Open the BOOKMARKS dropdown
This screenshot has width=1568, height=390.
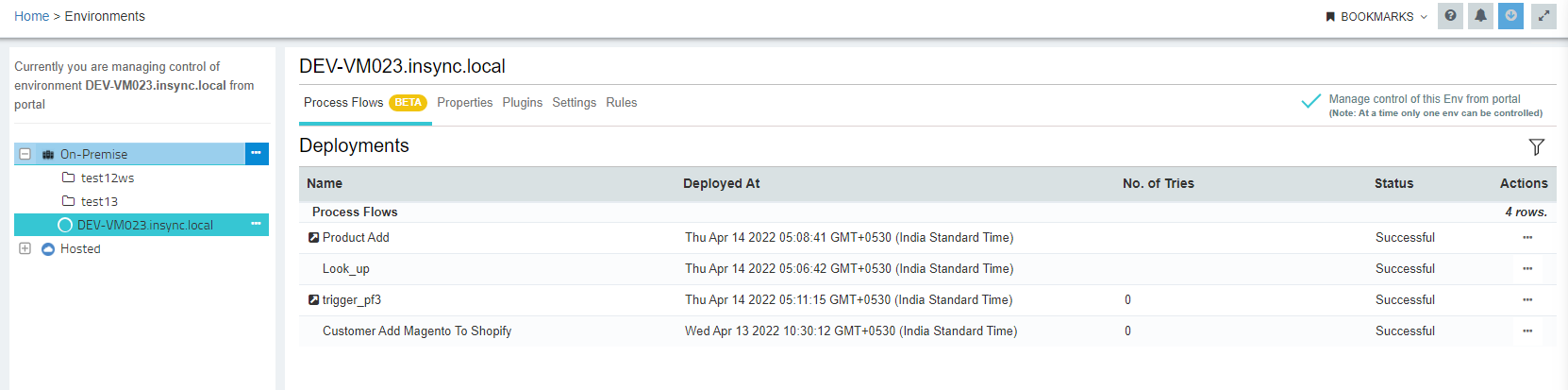point(1376,17)
